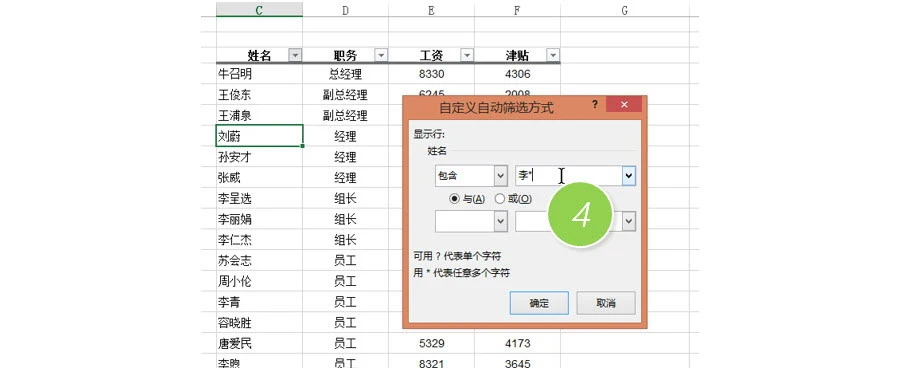Select column C header
The height and width of the screenshot is (368, 900).
[x=259, y=9]
